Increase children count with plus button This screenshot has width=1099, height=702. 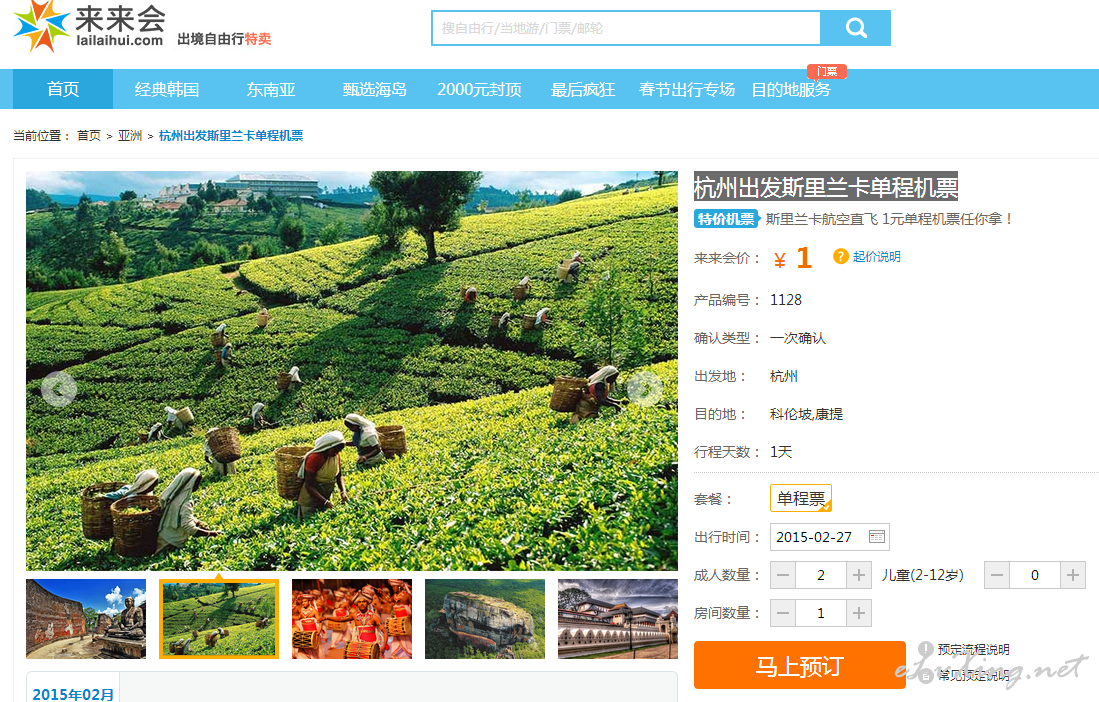[1072, 575]
